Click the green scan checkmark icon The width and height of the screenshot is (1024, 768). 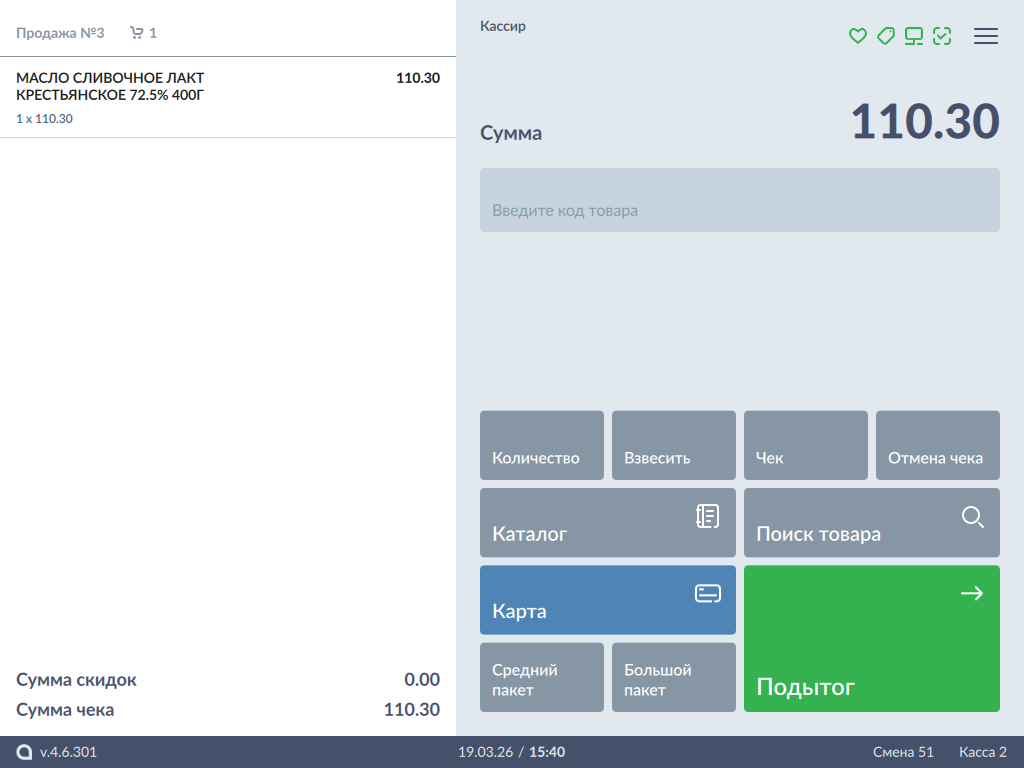coord(941,36)
